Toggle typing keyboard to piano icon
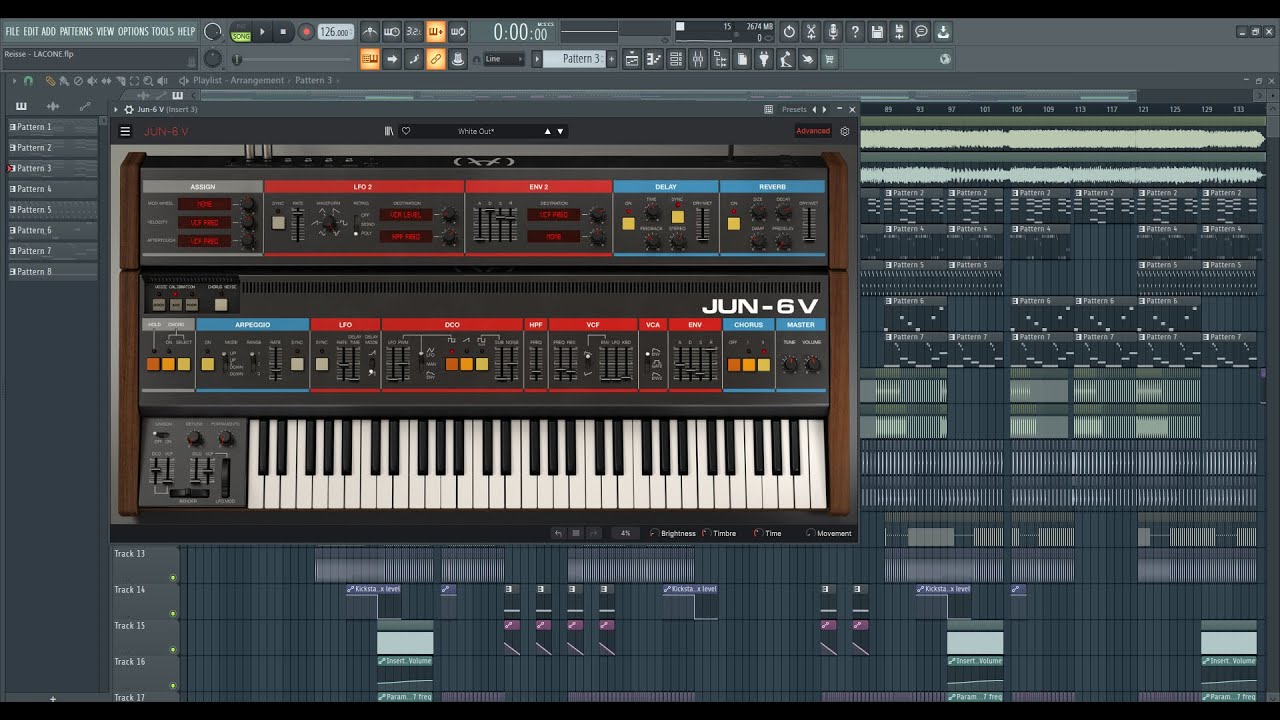 pos(370,59)
